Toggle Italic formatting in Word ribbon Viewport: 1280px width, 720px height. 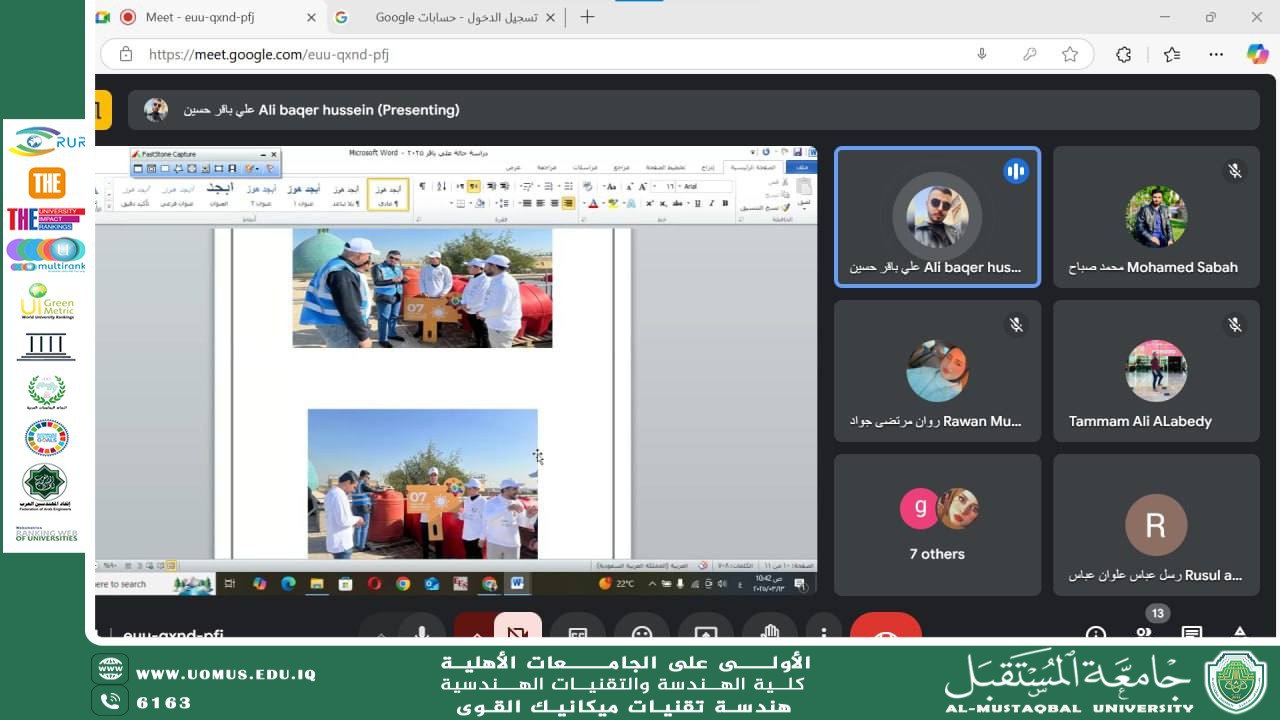[x=711, y=204]
